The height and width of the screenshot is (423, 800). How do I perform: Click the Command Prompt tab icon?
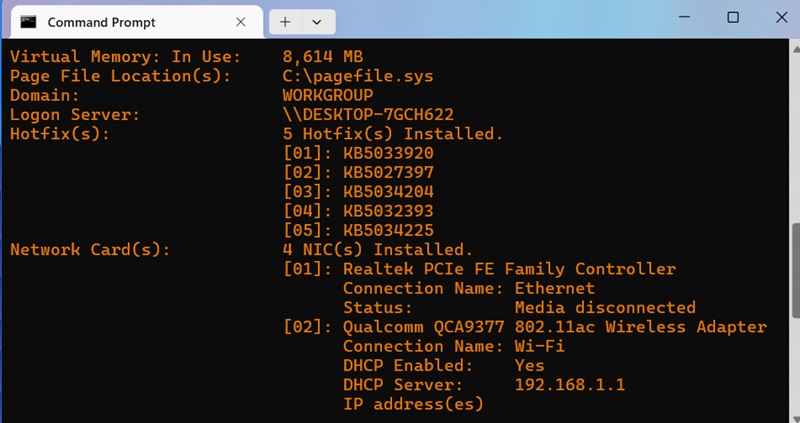point(29,21)
